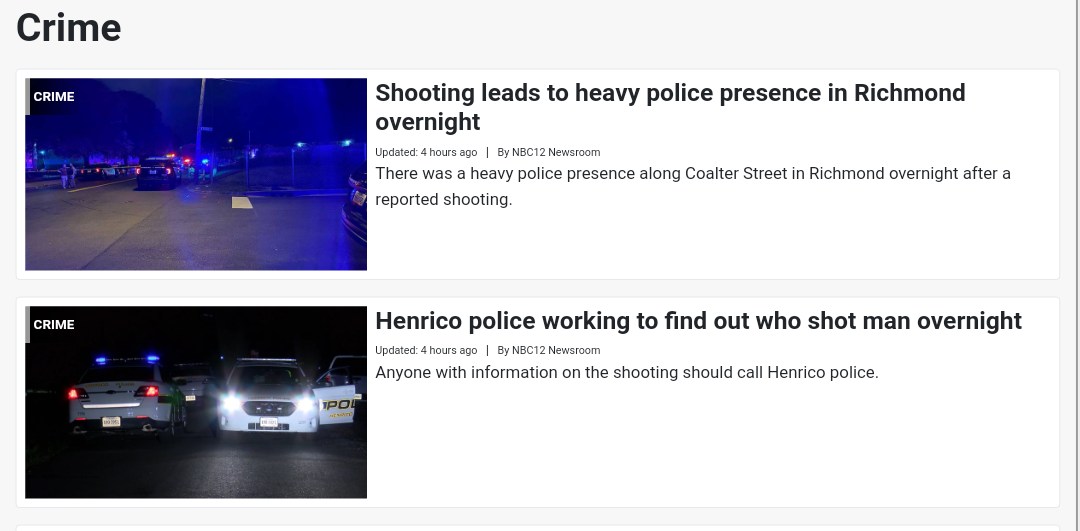Open the Henrico police shooting headline
The image size is (1080, 531).
click(698, 321)
